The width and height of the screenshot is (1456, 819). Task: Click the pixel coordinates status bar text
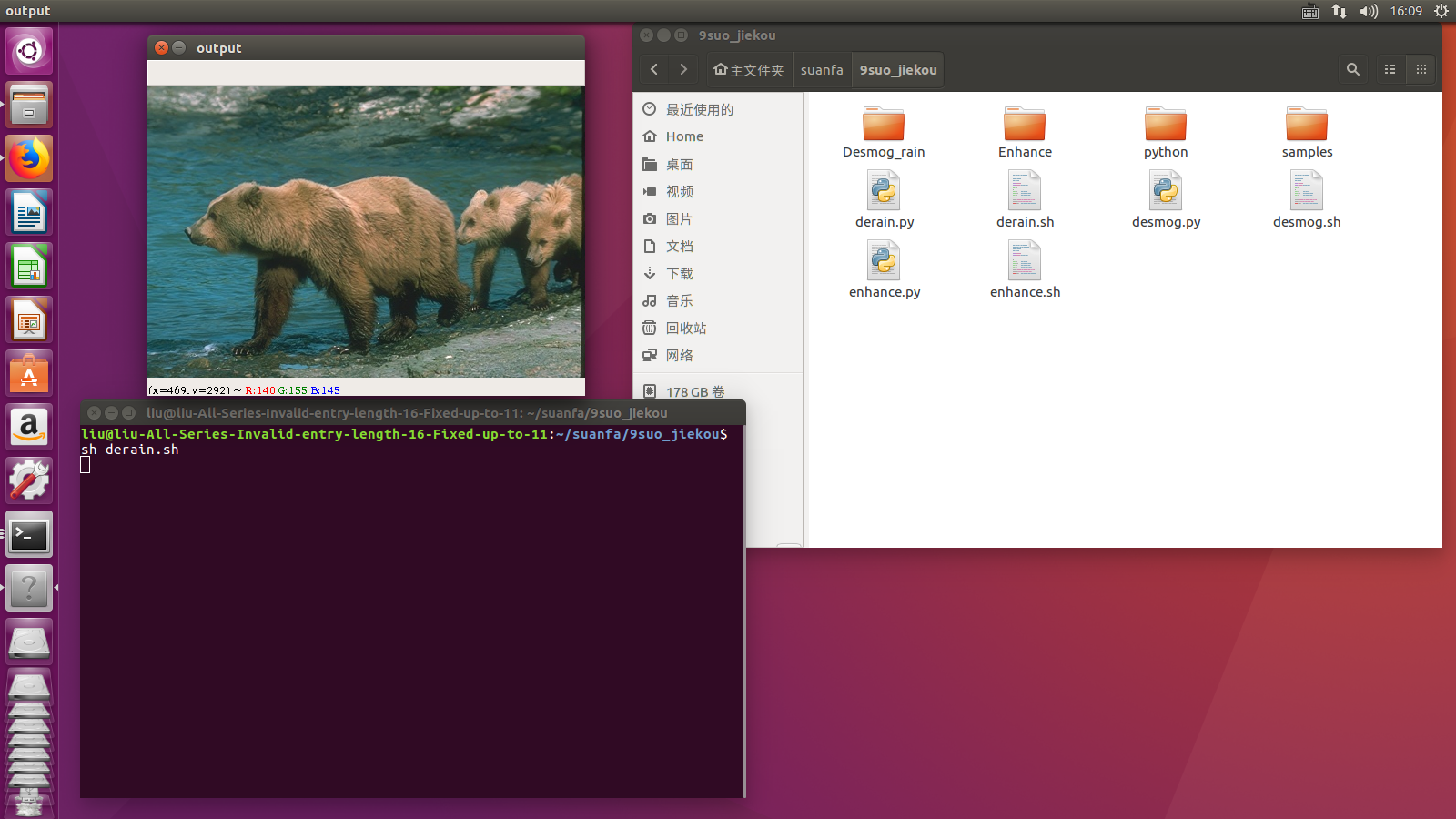pos(244,389)
